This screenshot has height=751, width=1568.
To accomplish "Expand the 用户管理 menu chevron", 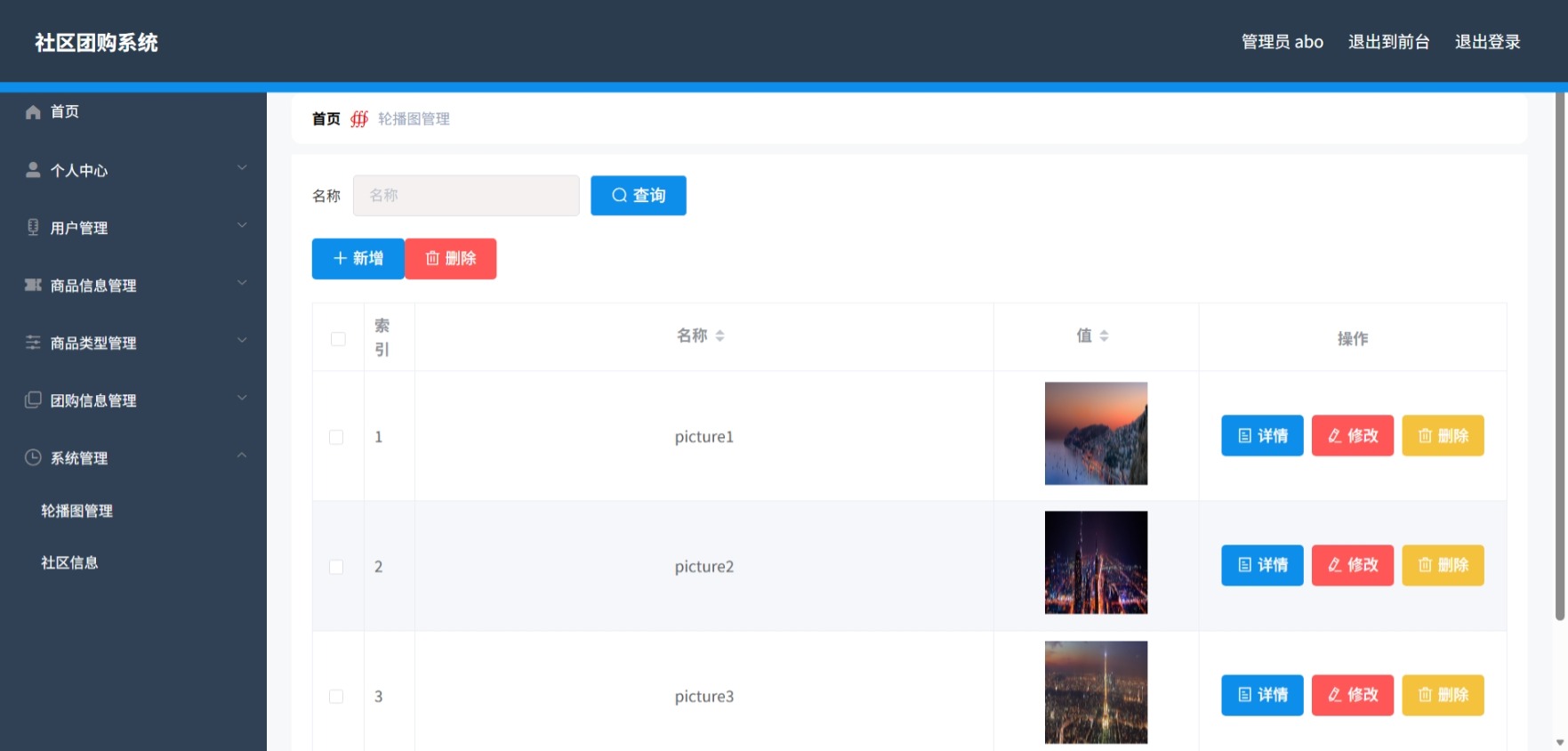I will click(242, 225).
